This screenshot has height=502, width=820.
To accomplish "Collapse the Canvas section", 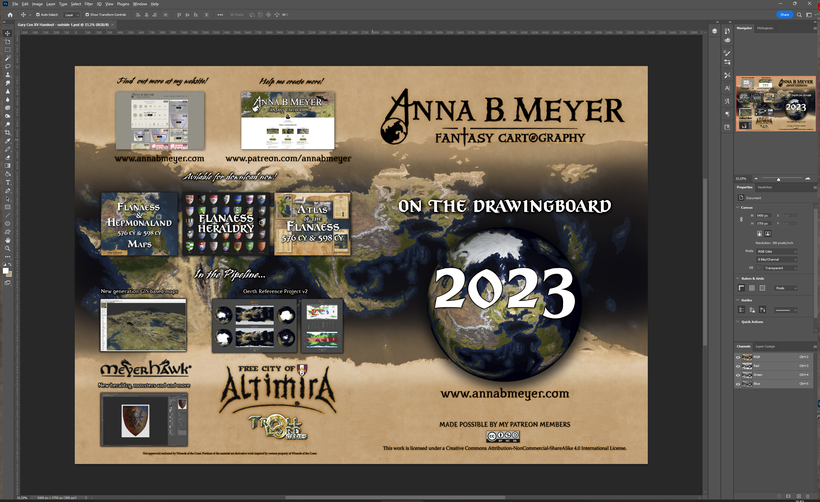I will click(x=738, y=207).
